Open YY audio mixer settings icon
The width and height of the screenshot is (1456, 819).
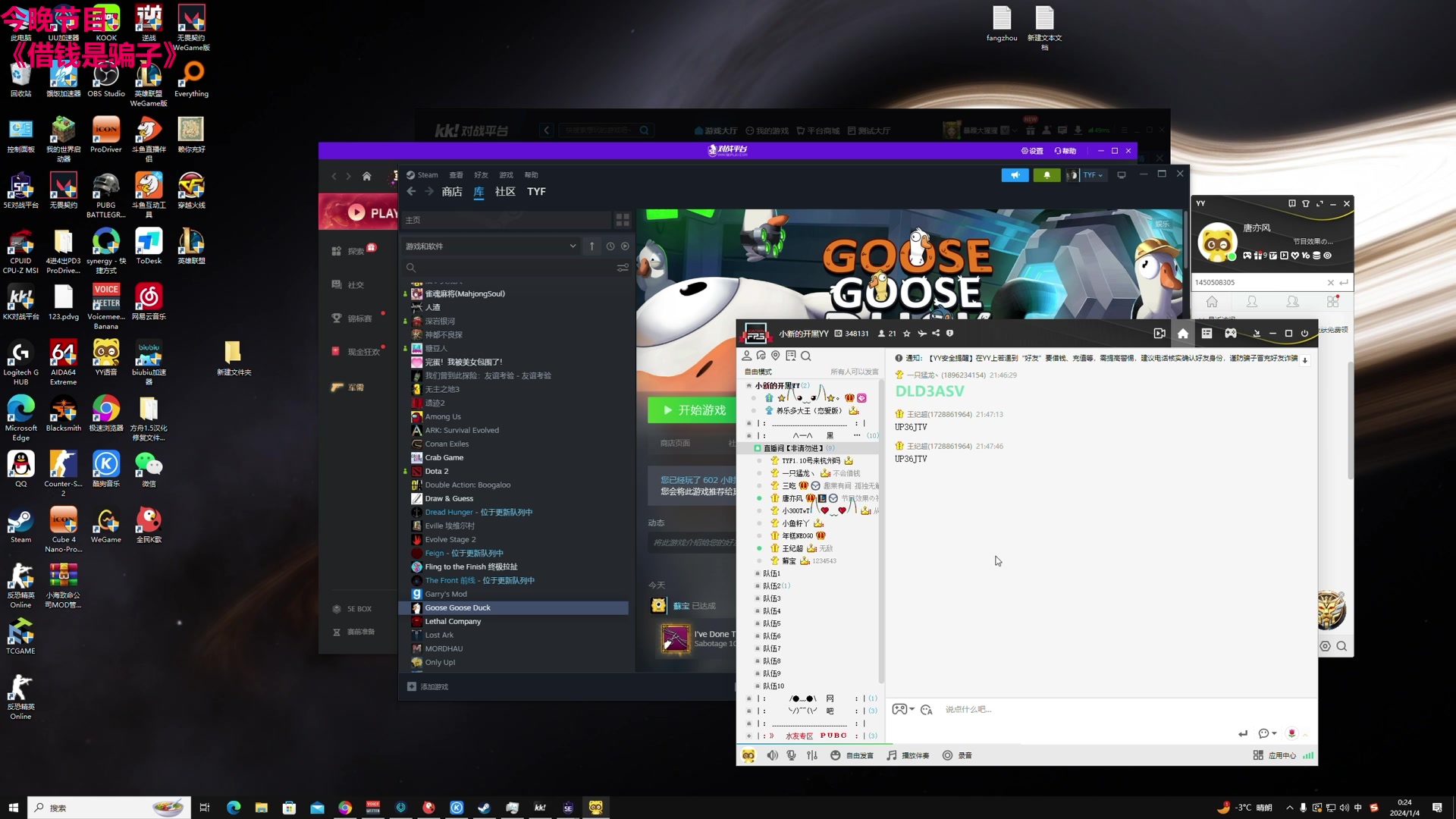812,755
